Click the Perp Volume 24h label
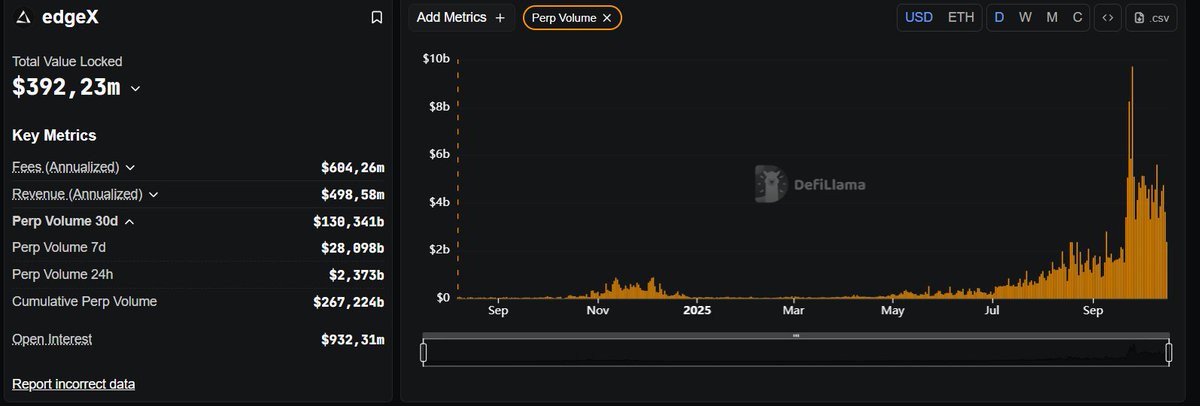This screenshot has height=406, width=1200. (x=62, y=274)
